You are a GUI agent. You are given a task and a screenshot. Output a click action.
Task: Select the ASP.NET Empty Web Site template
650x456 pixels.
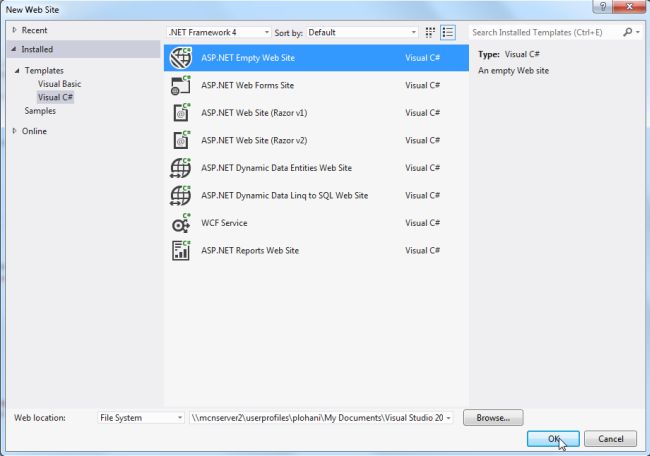pyautogui.click(x=316, y=58)
